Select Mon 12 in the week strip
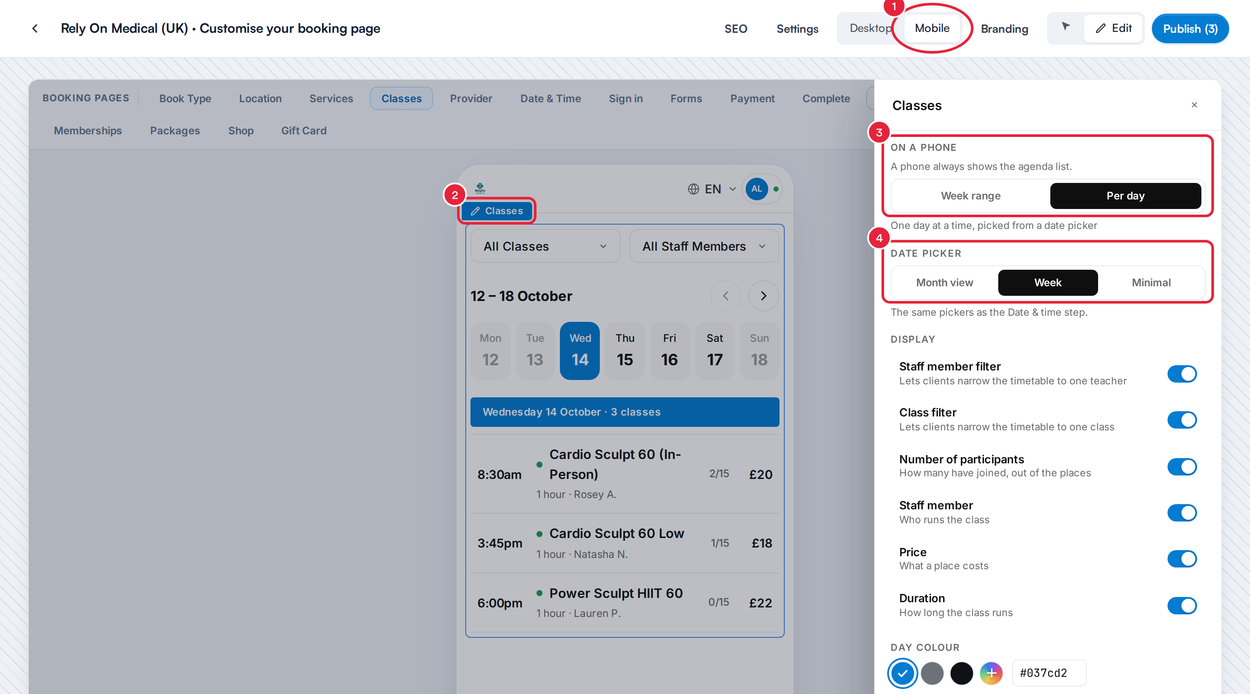Screen dimensions: 1250x694 (490, 351)
